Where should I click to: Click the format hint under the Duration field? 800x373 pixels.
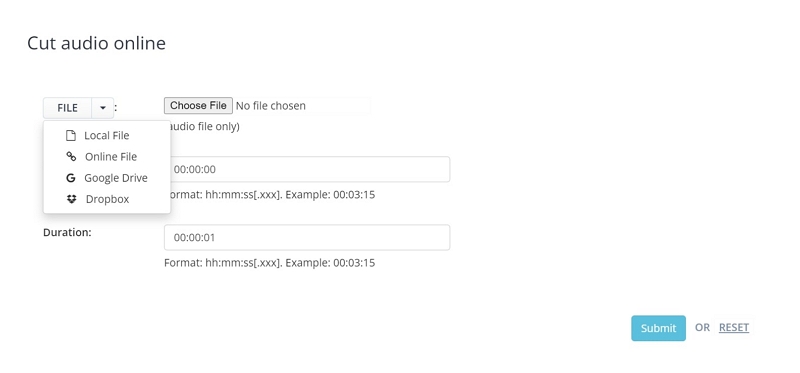pos(270,263)
